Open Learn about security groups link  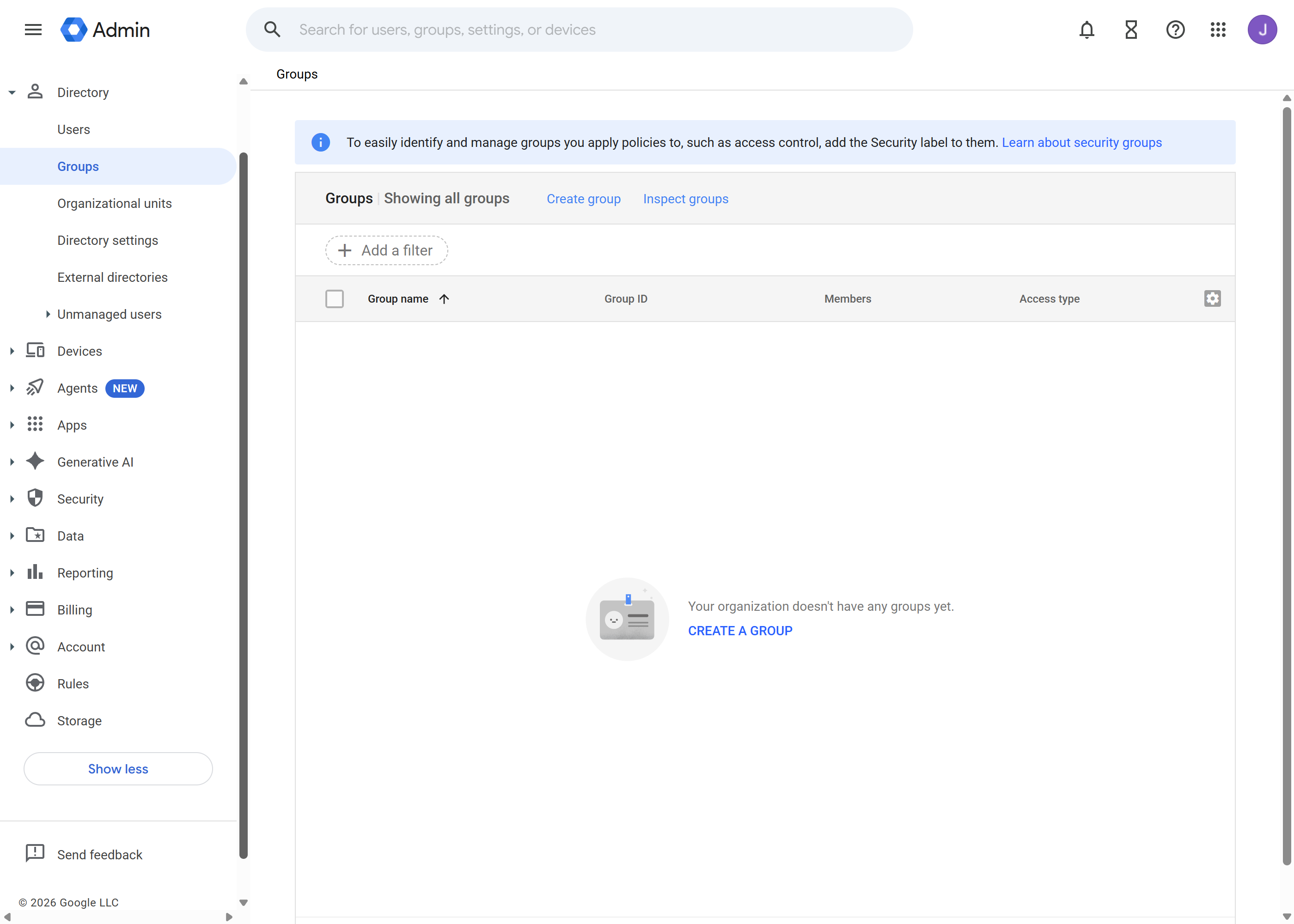pos(1081,142)
